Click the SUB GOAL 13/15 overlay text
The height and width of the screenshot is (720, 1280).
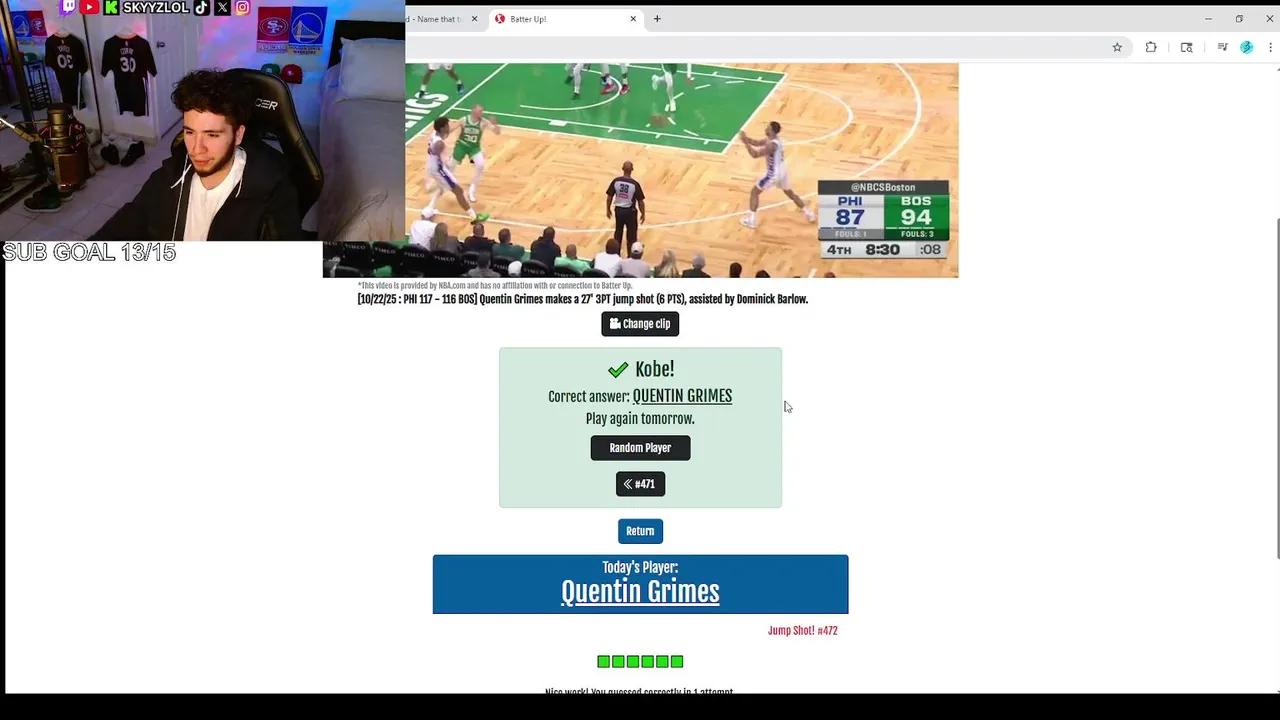coord(89,253)
